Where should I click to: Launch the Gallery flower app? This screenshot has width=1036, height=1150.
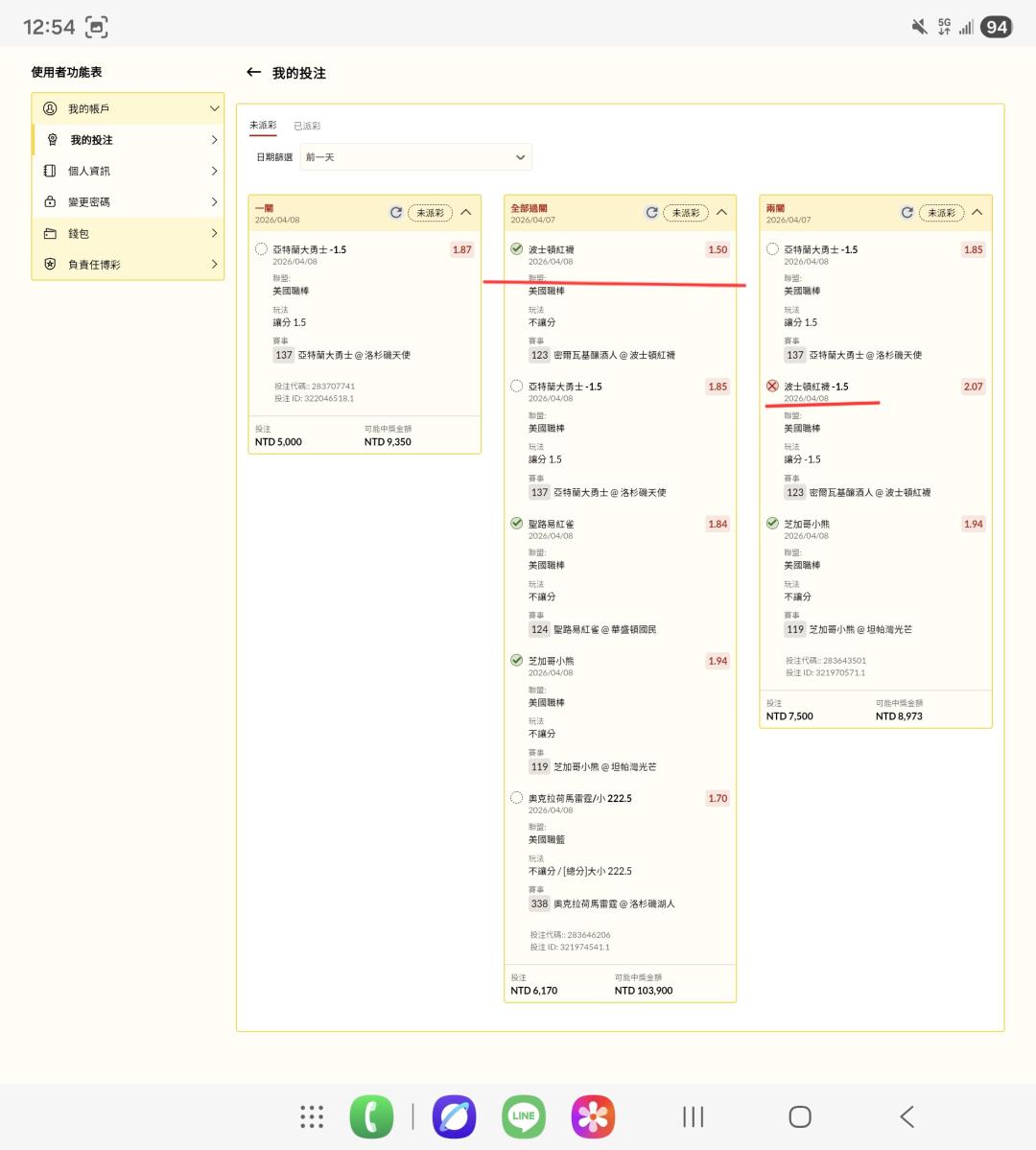(x=593, y=1116)
